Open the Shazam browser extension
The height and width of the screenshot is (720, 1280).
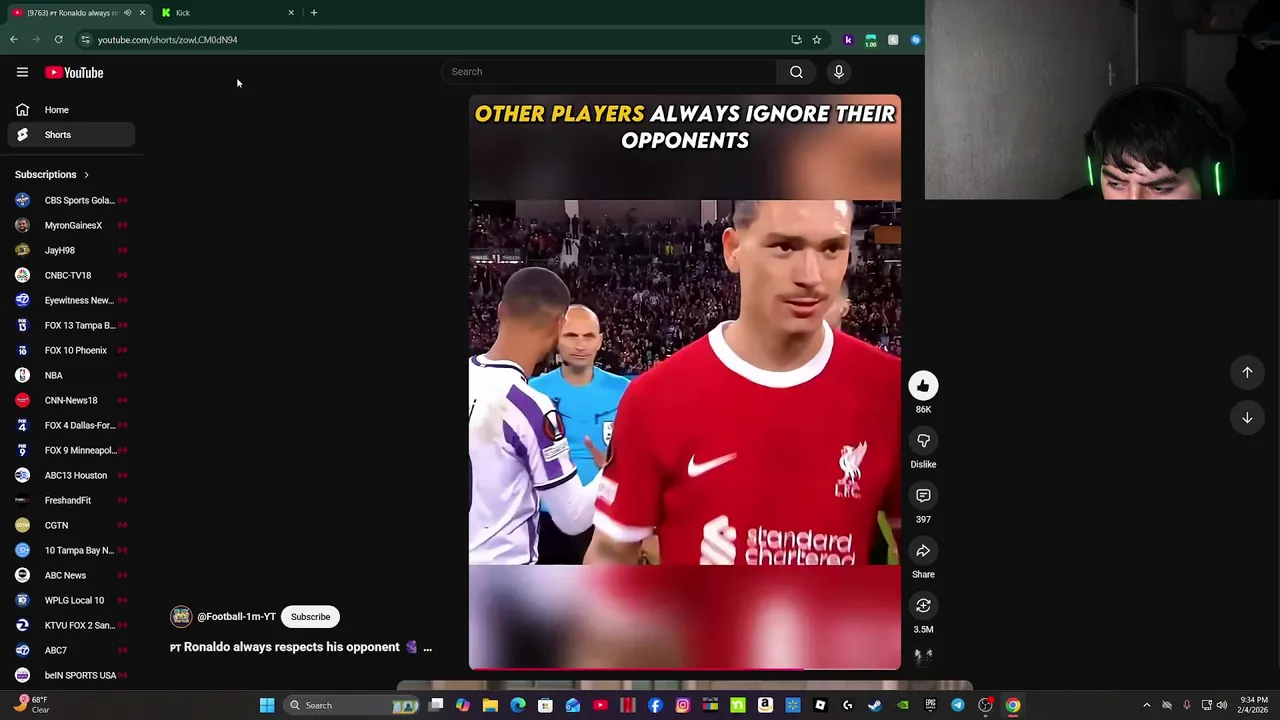click(915, 40)
